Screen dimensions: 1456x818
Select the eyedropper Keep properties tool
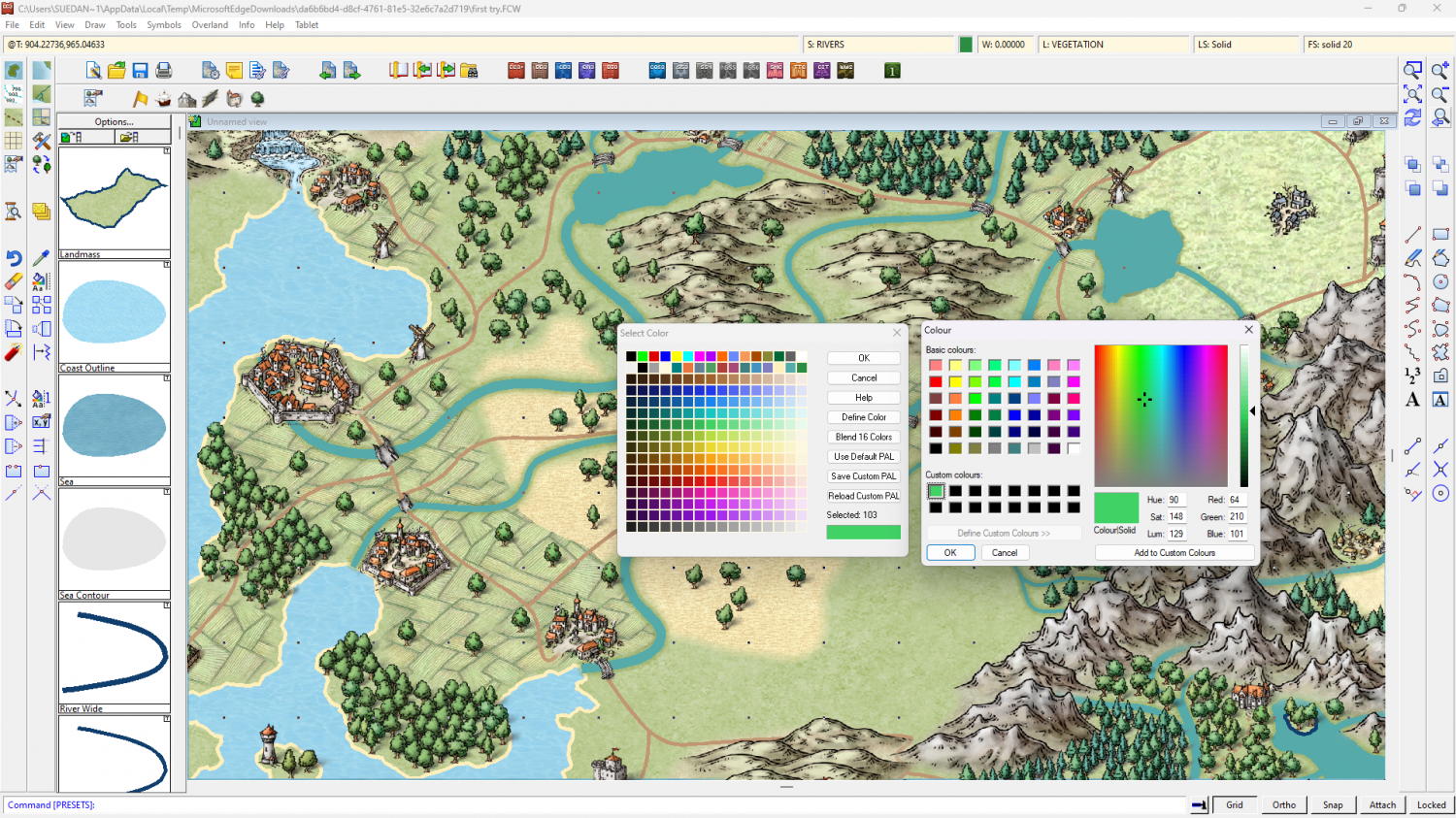(x=41, y=258)
